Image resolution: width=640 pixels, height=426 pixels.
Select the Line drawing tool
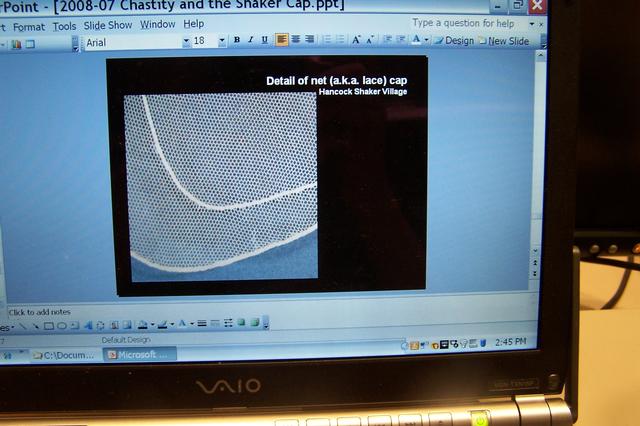(x=23, y=326)
